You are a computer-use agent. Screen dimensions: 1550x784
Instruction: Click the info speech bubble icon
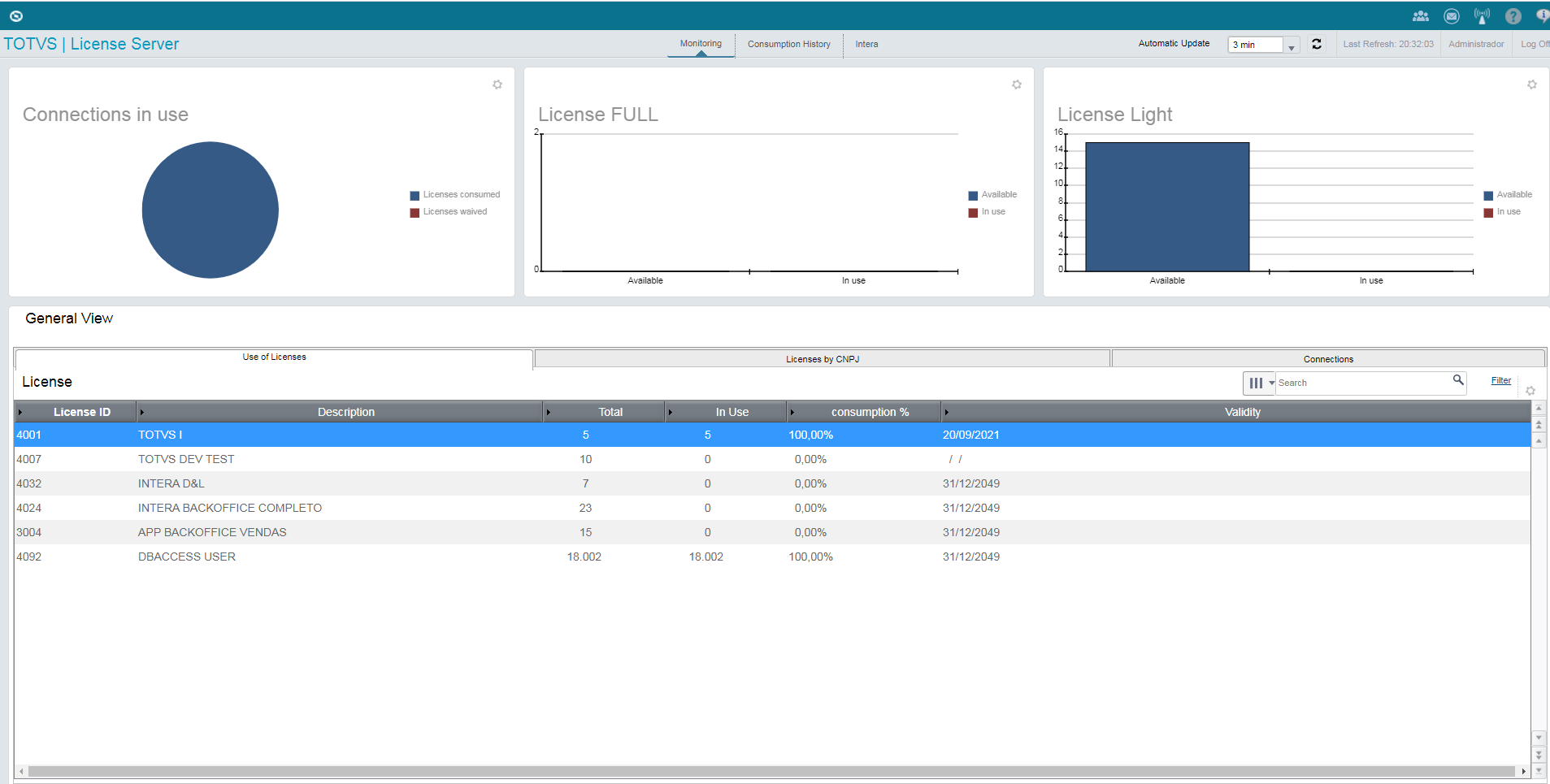click(1543, 16)
